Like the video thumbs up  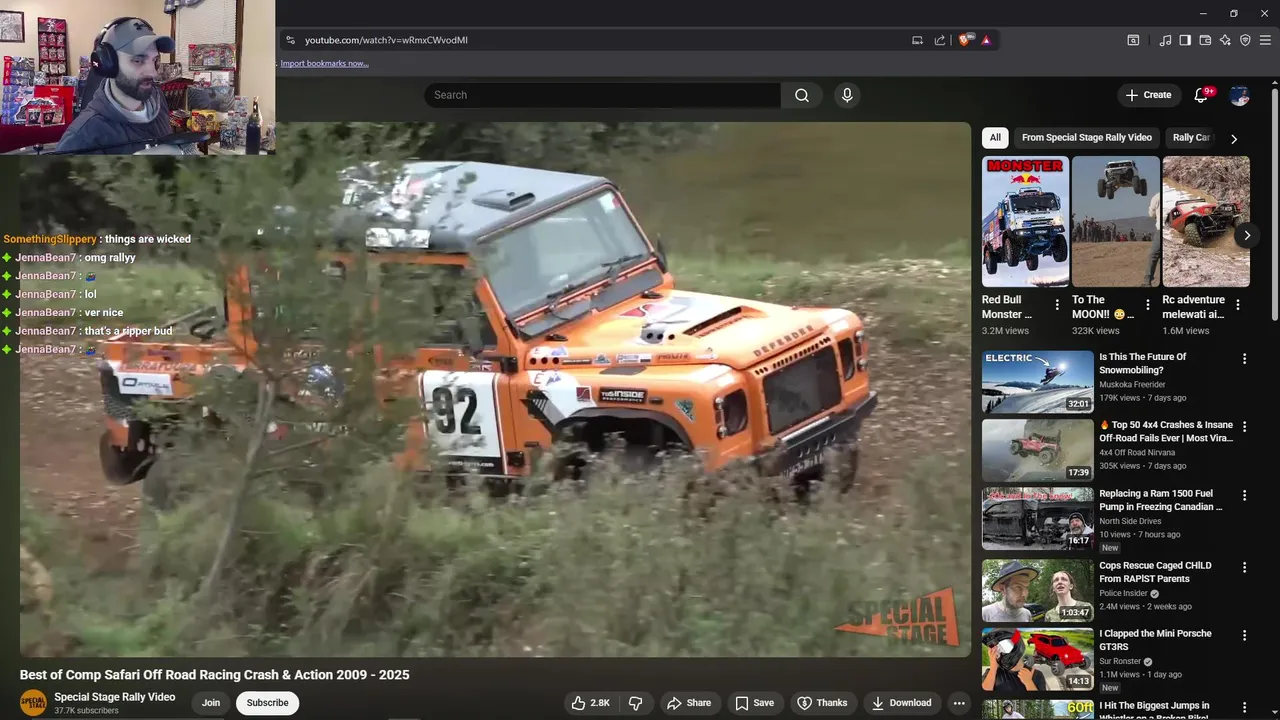[x=590, y=703]
